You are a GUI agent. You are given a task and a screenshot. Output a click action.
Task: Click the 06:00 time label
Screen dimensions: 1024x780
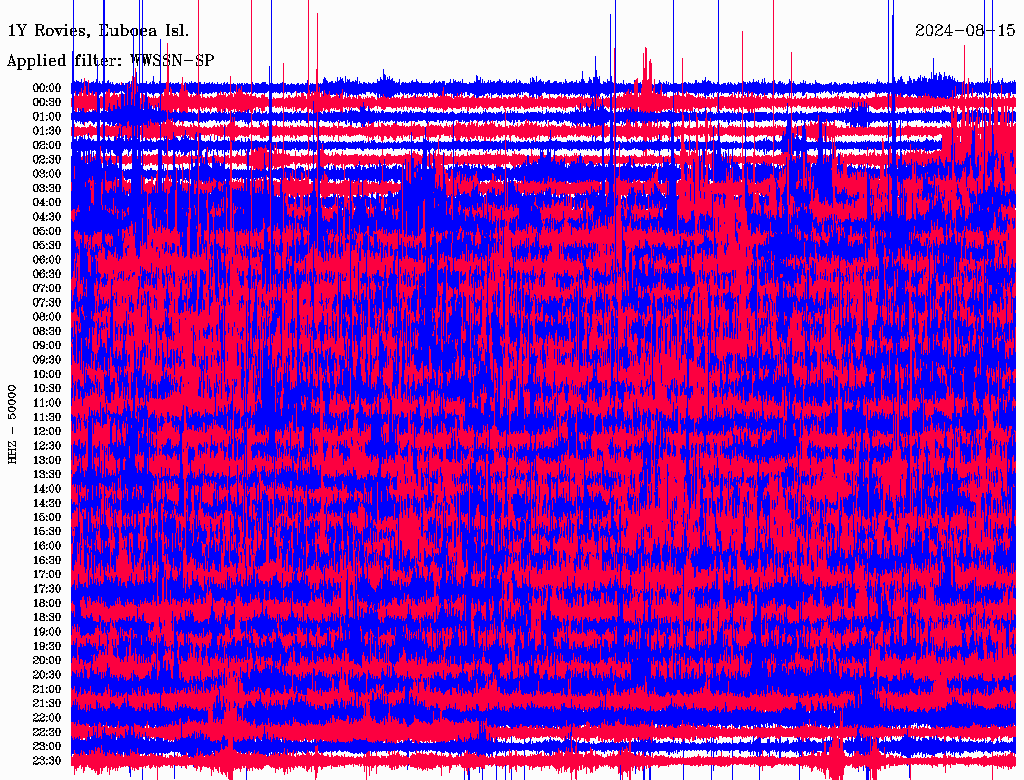pos(47,260)
